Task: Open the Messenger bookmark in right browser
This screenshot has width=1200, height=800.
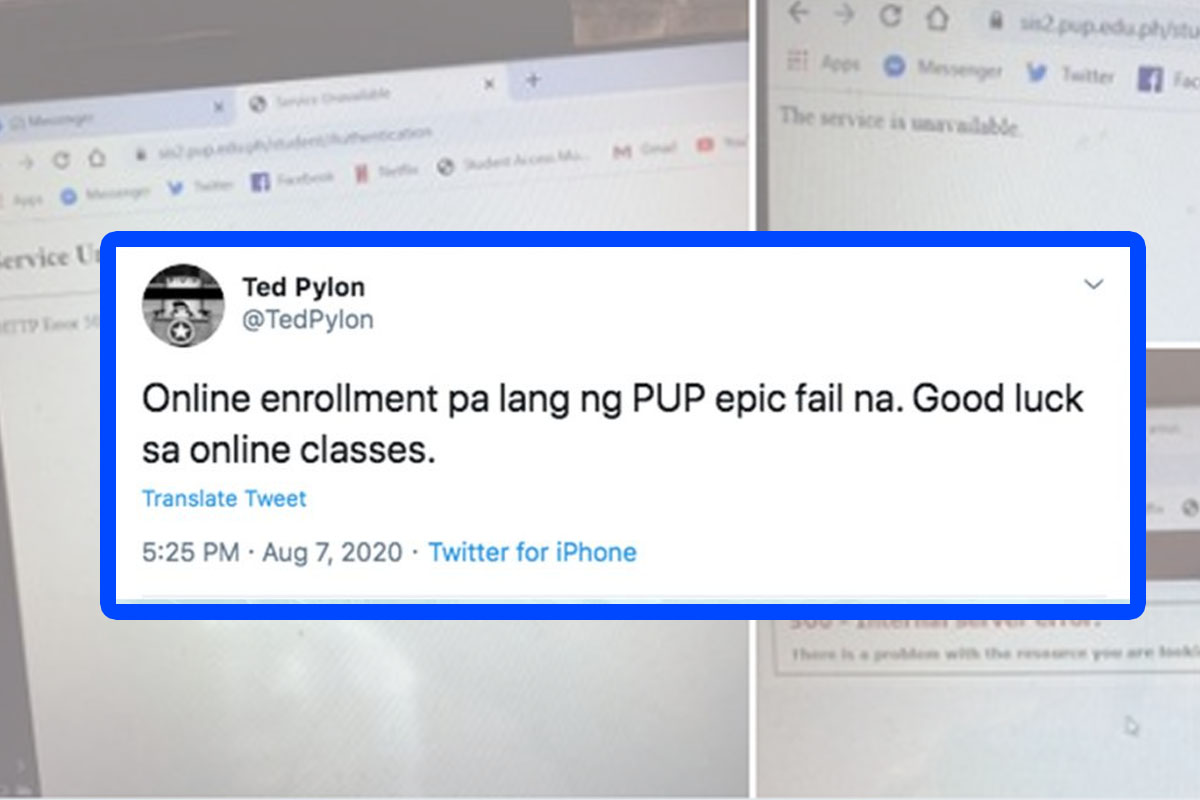Action: tap(943, 68)
